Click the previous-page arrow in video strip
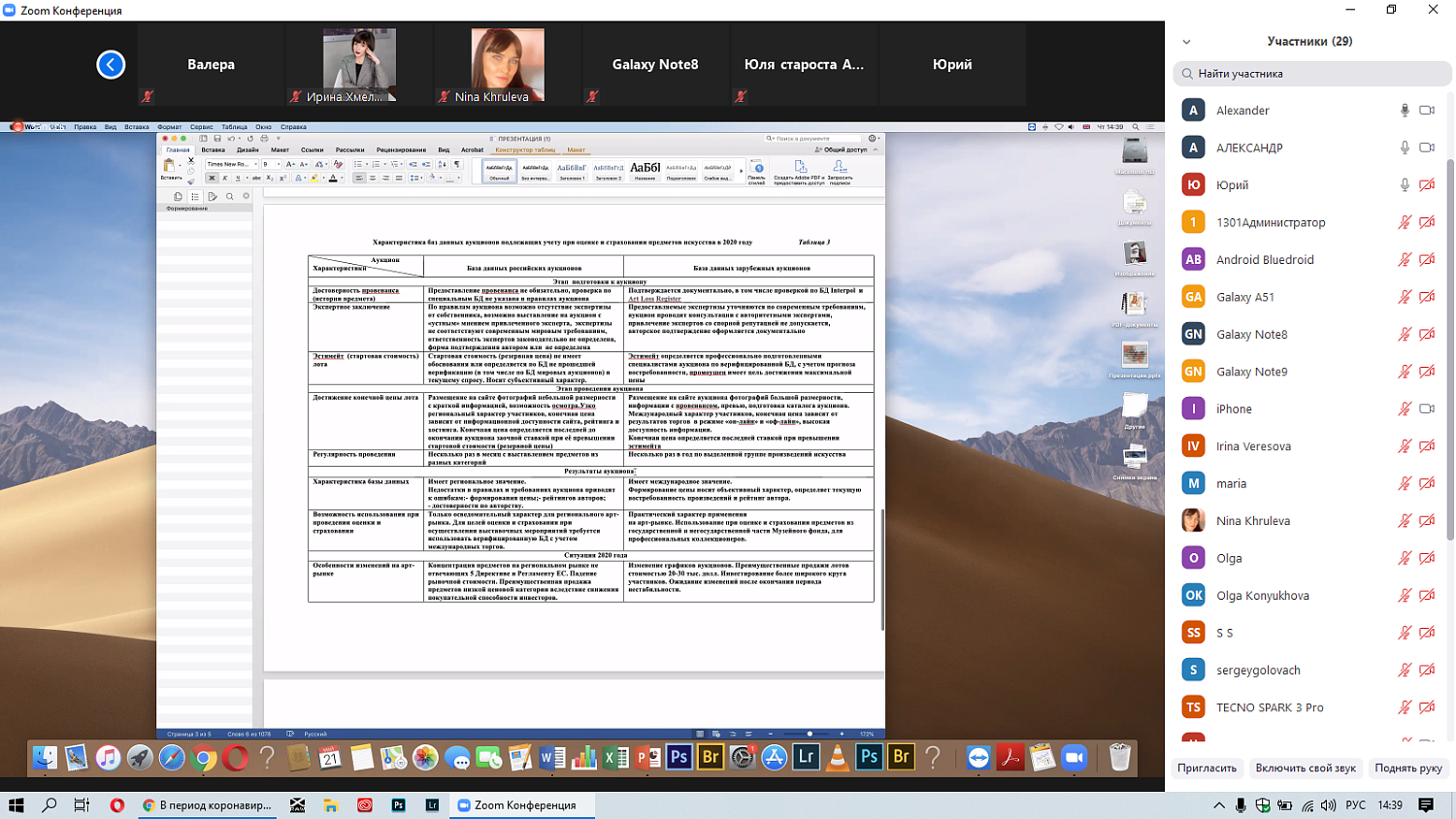The width and height of the screenshot is (1456, 819). (111, 65)
